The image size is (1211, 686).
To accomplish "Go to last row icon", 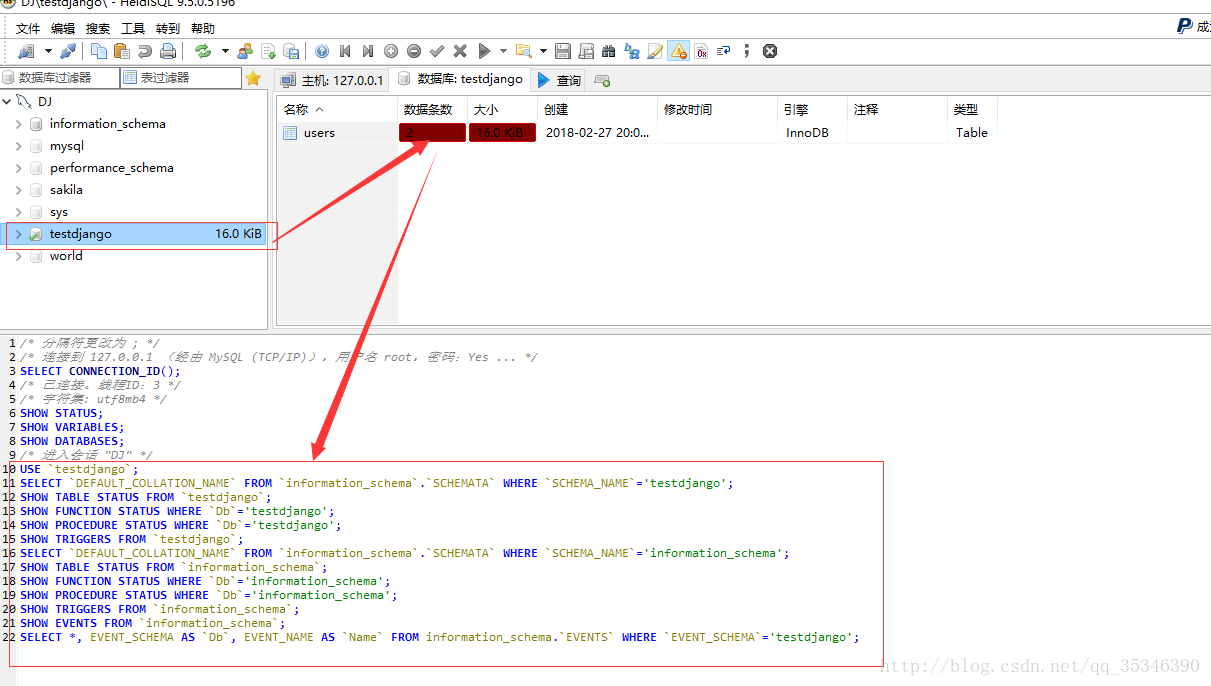I will pos(368,51).
